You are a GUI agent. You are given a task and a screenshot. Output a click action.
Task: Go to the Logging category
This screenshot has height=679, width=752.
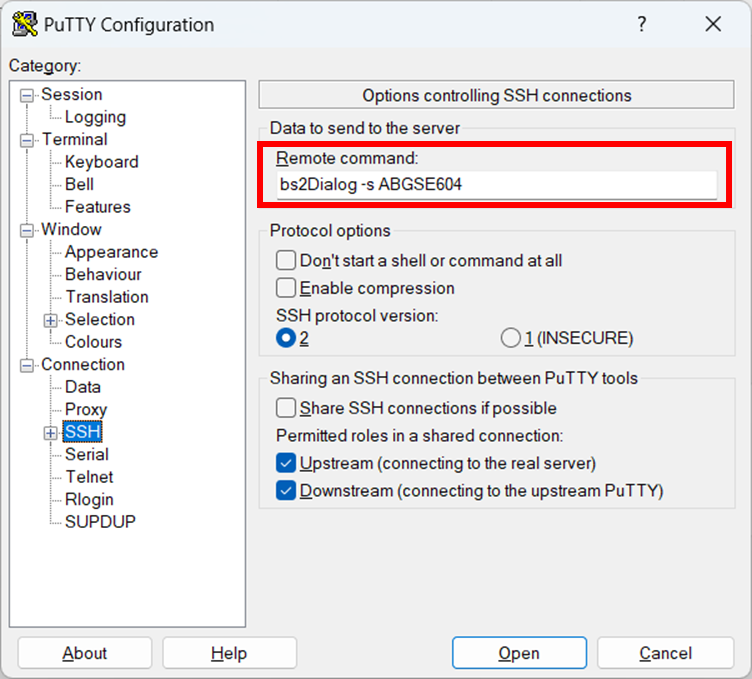pyautogui.click(x=95, y=117)
